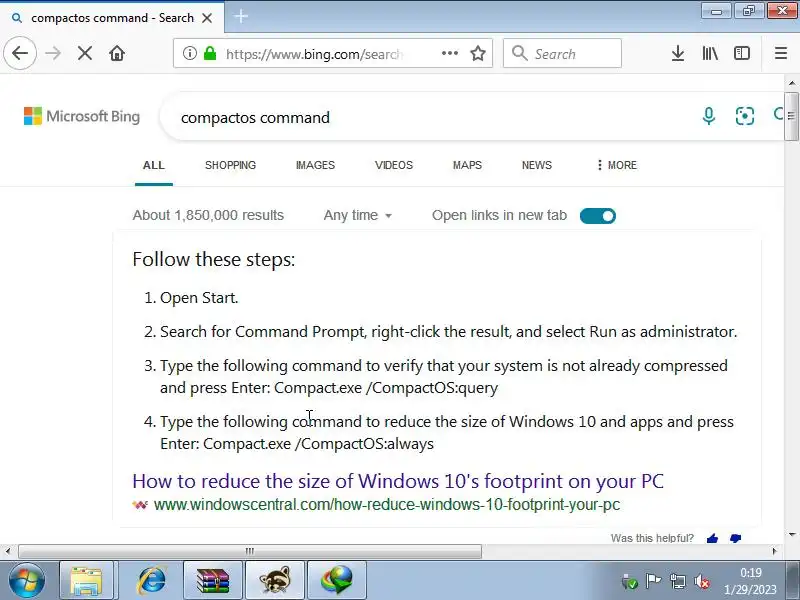Viewport: 800px width, 600px height.
Task: Click the taskbar clock showing 0:19
Action: [751, 573]
